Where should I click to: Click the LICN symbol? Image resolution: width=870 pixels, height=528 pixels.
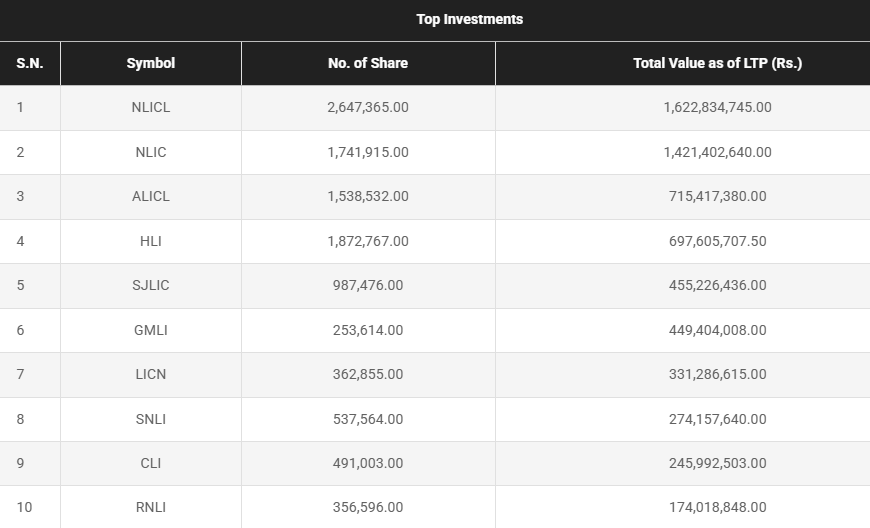[150, 375]
